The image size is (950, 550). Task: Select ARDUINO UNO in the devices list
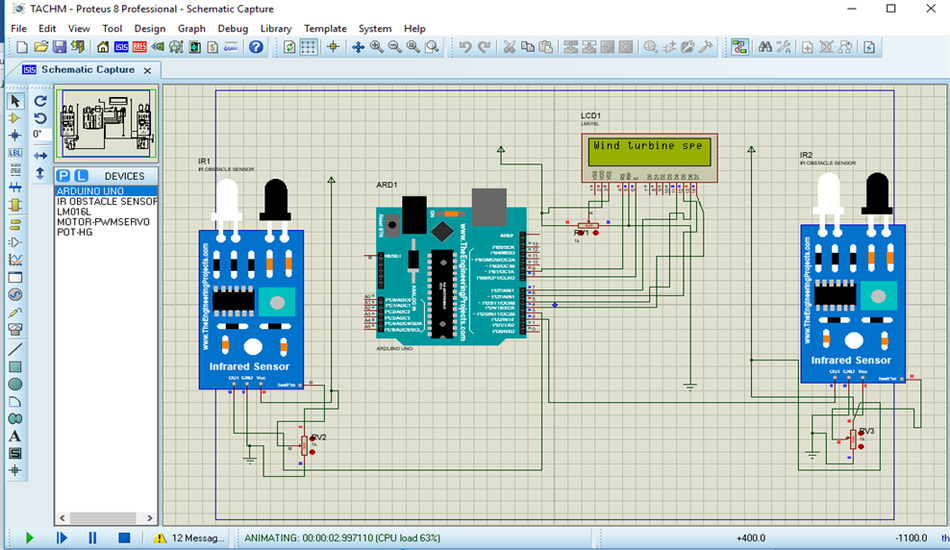click(x=107, y=191)
